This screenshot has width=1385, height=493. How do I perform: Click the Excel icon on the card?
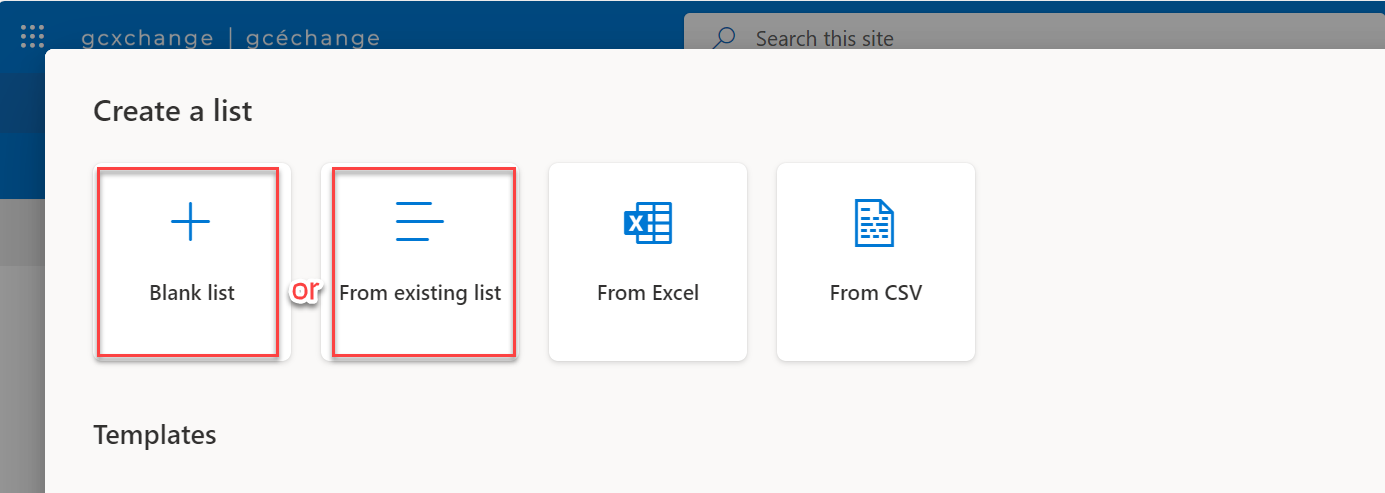(648, 222)
